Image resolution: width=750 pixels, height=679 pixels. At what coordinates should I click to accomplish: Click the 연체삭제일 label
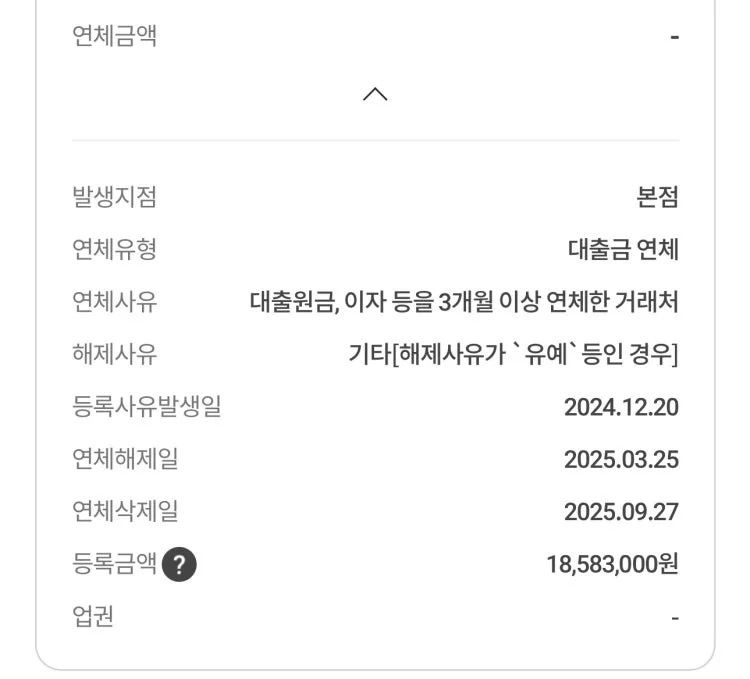(126, 512)
